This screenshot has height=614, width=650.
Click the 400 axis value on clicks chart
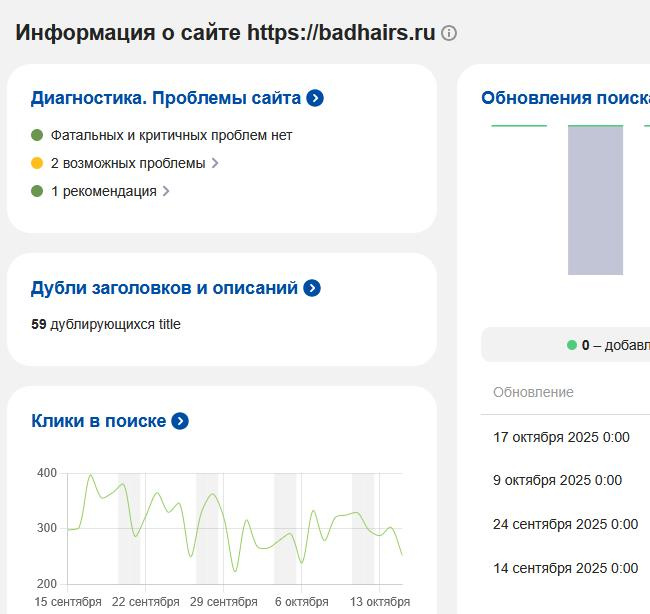(x=46, y=473)
